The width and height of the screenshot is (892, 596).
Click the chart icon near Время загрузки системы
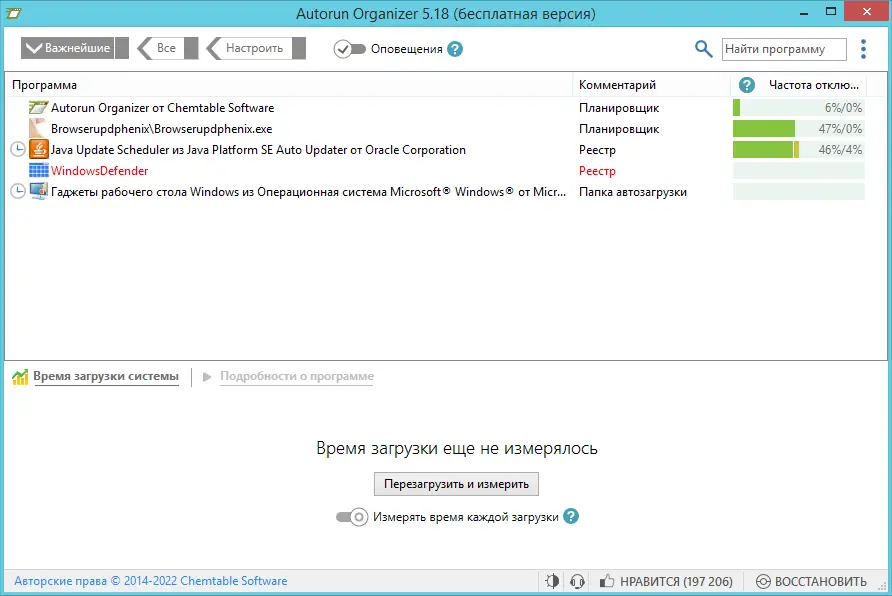click(x=20, y=376)
